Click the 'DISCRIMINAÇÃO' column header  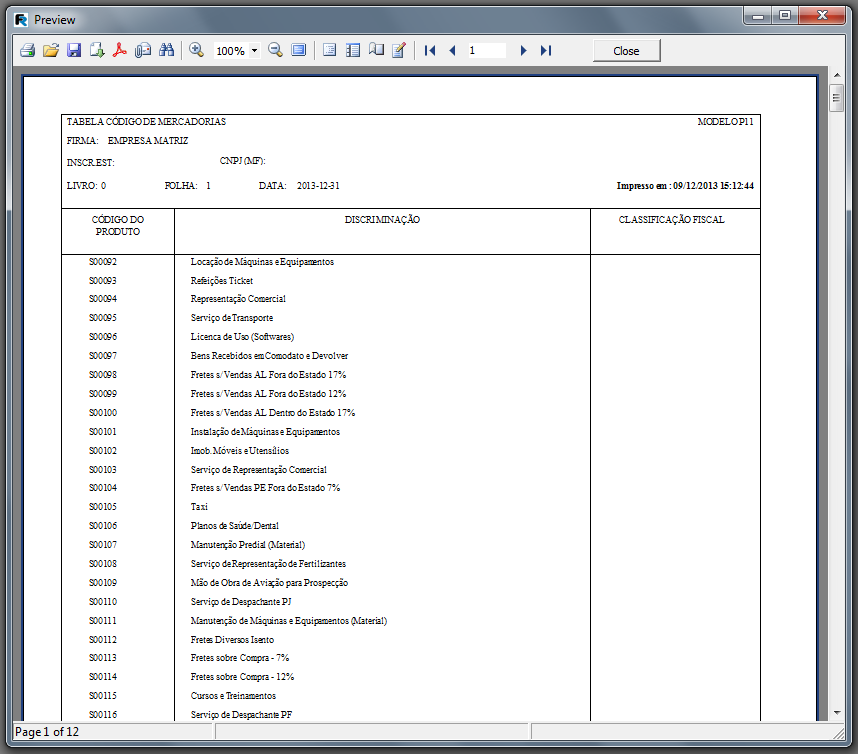382,219
